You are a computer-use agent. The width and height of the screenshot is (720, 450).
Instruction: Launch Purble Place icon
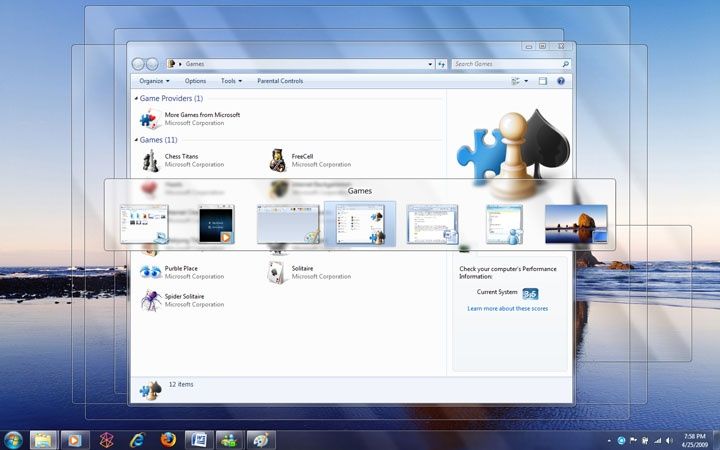pyautogui.click(x=150, y=272)
